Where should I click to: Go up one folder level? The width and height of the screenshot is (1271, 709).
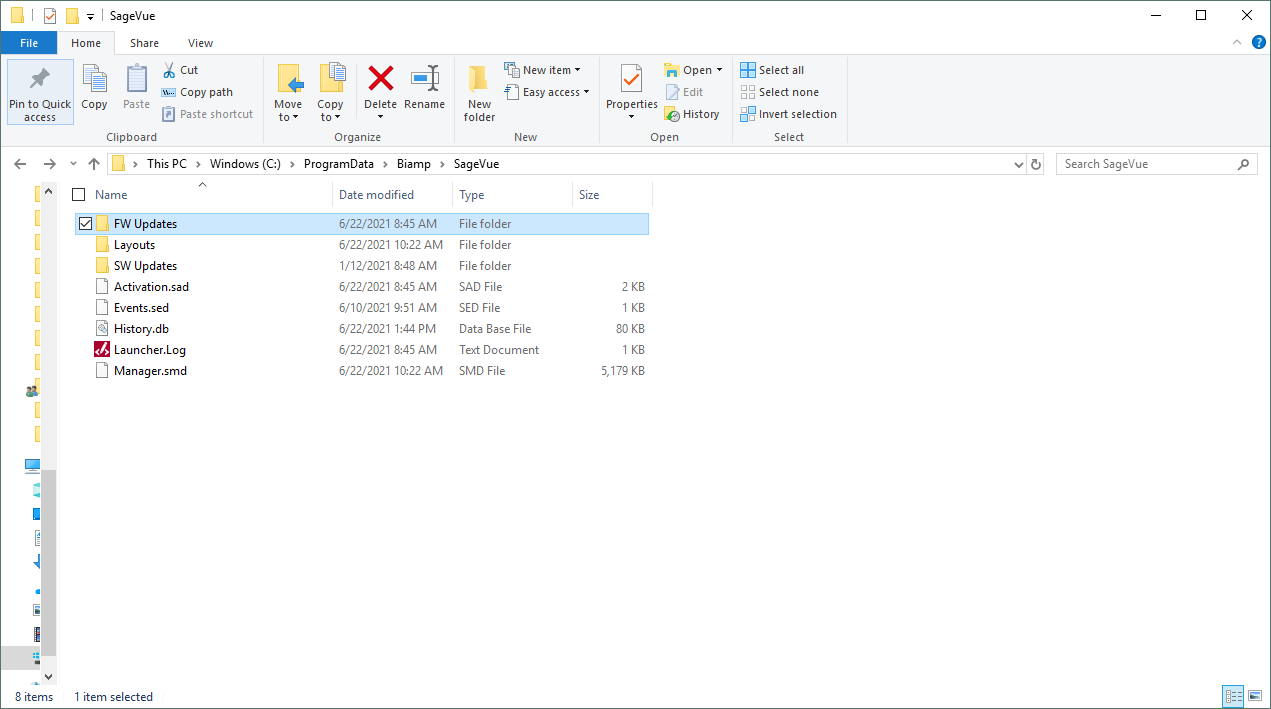pos(94,164)
